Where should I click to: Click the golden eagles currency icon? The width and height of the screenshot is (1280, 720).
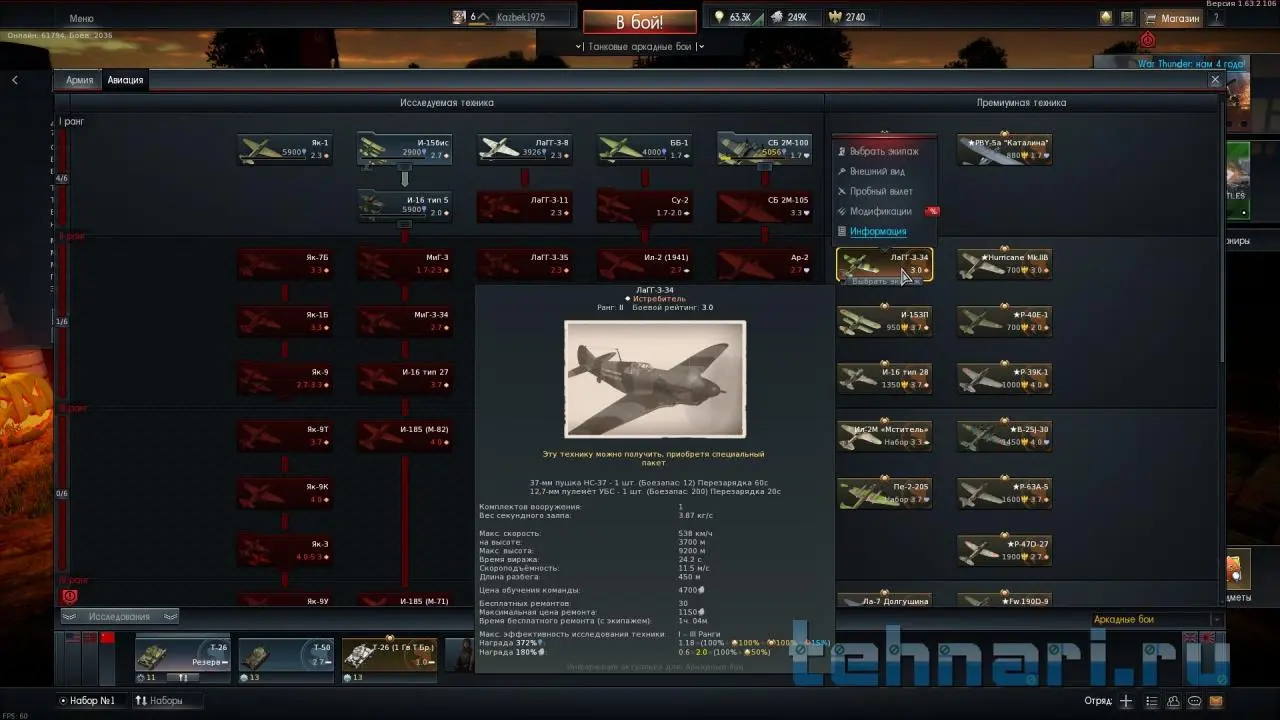coord(835,17)
